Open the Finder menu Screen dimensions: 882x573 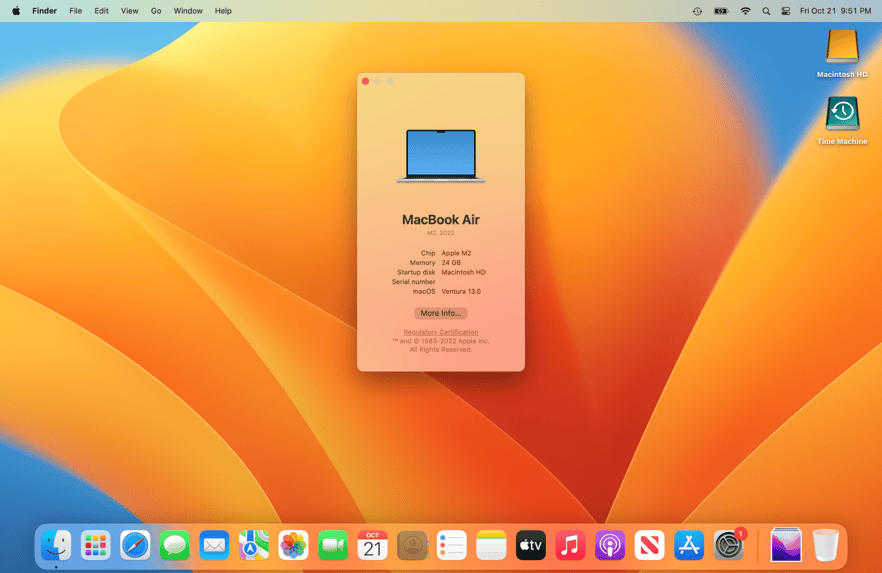coord(44,11)
